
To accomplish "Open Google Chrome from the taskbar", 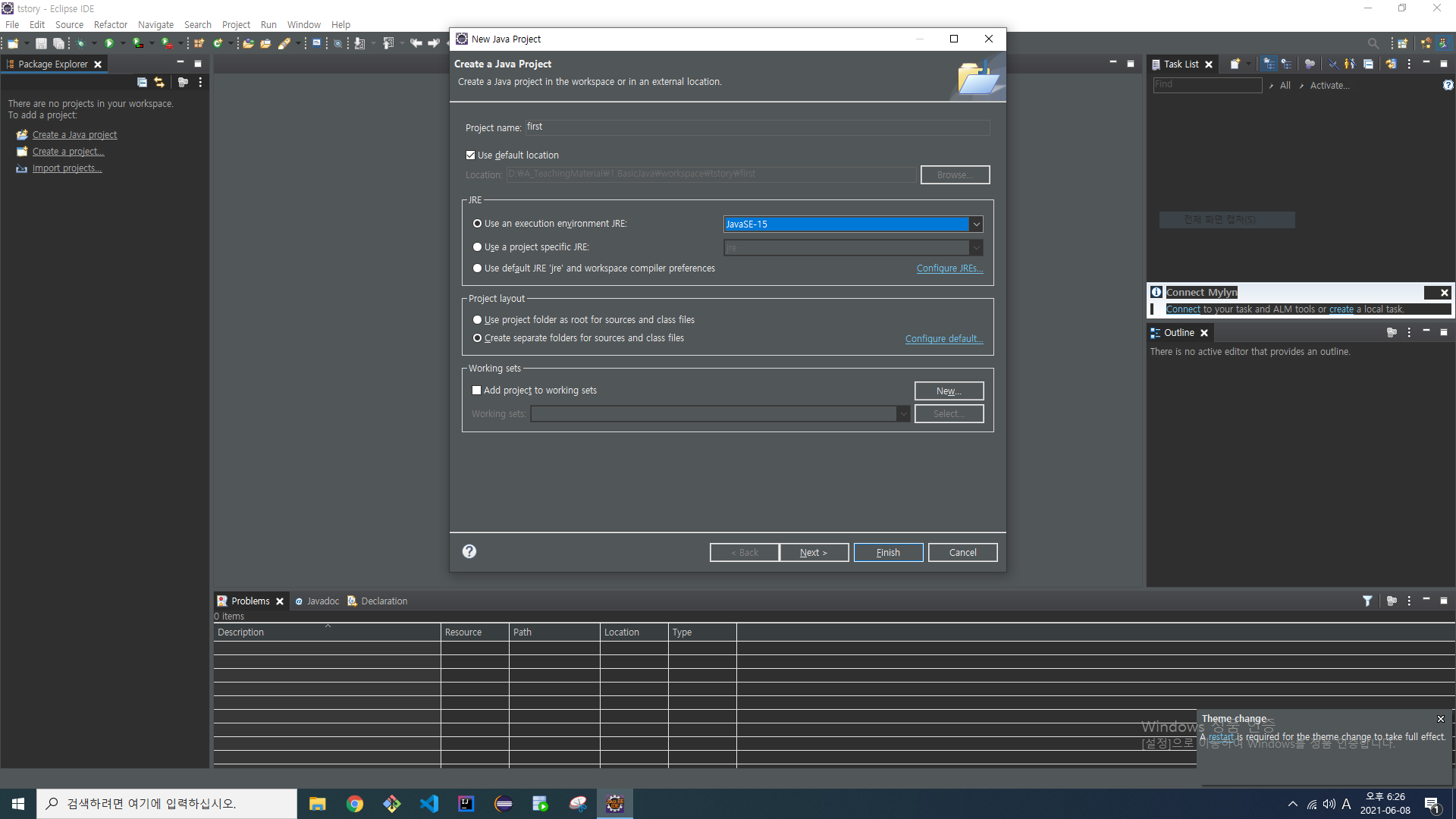I will 355,804.
